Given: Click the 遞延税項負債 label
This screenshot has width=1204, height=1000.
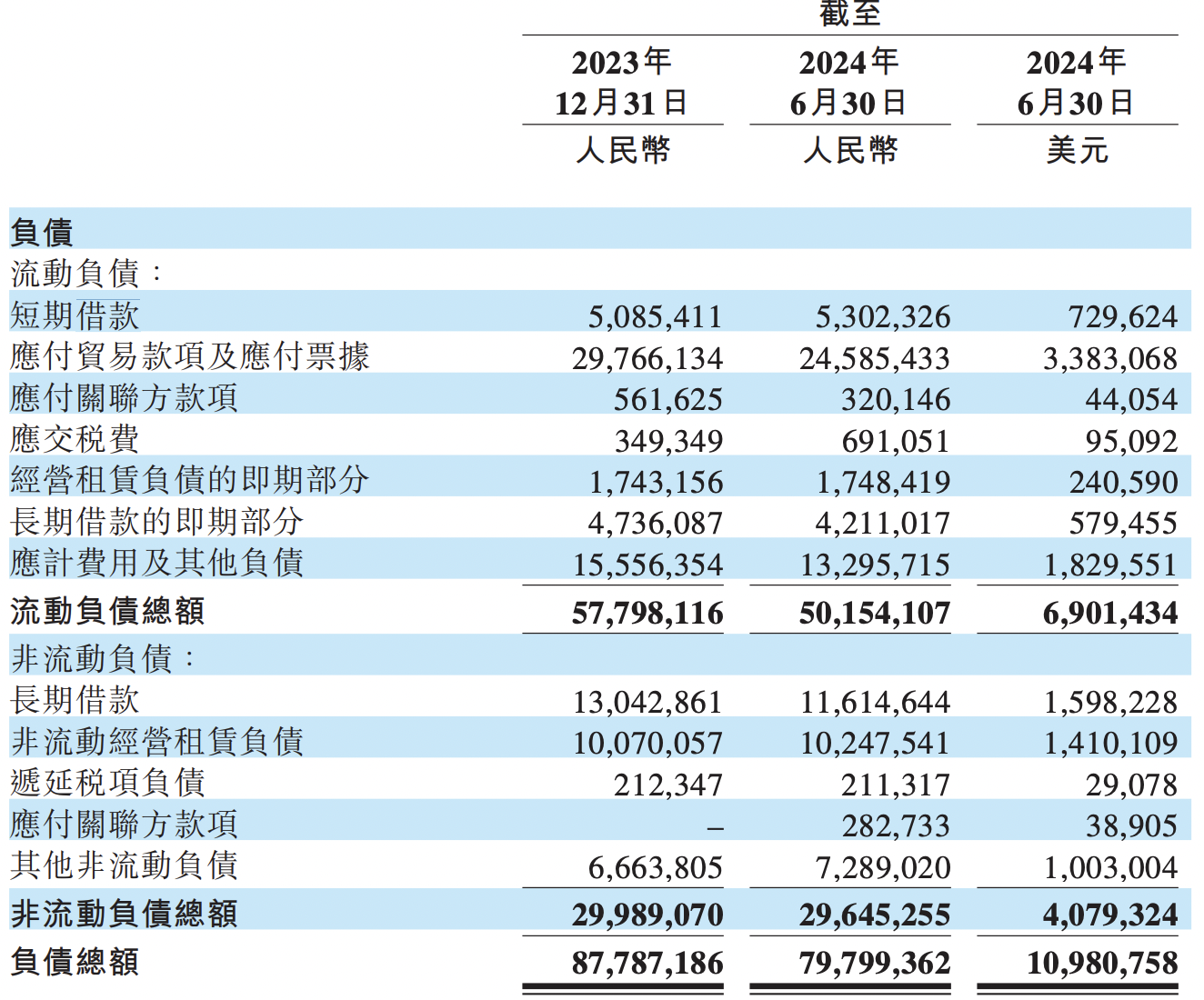Looking at the screenshot, I should pos(107,783).
